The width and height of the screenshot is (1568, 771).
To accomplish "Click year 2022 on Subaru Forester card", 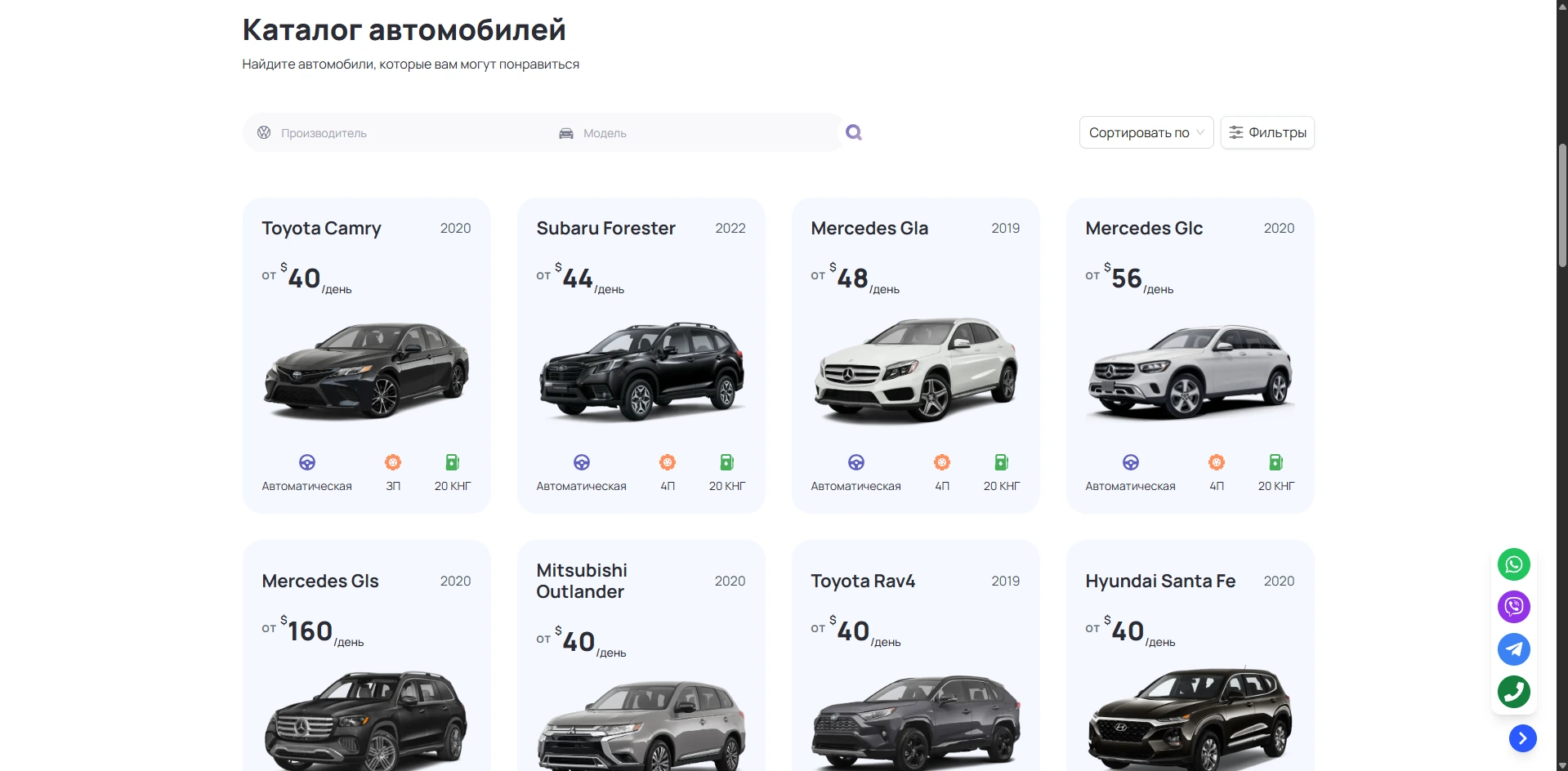I will click(x=730, y=229).
